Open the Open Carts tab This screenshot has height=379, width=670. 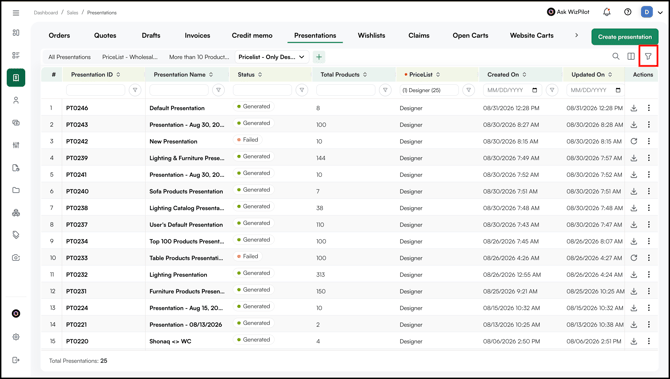tap(470, 35)
